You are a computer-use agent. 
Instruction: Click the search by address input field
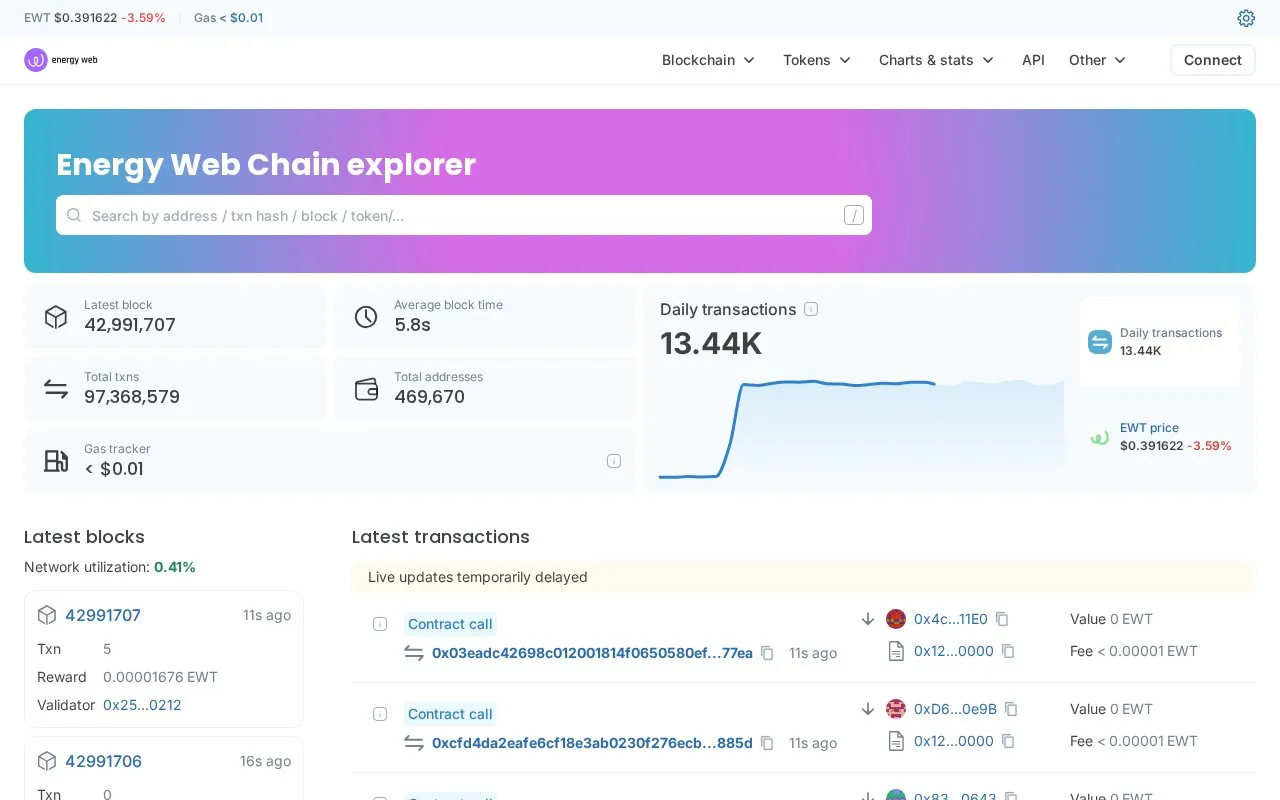pyautogui.click(x=464, y=215)
